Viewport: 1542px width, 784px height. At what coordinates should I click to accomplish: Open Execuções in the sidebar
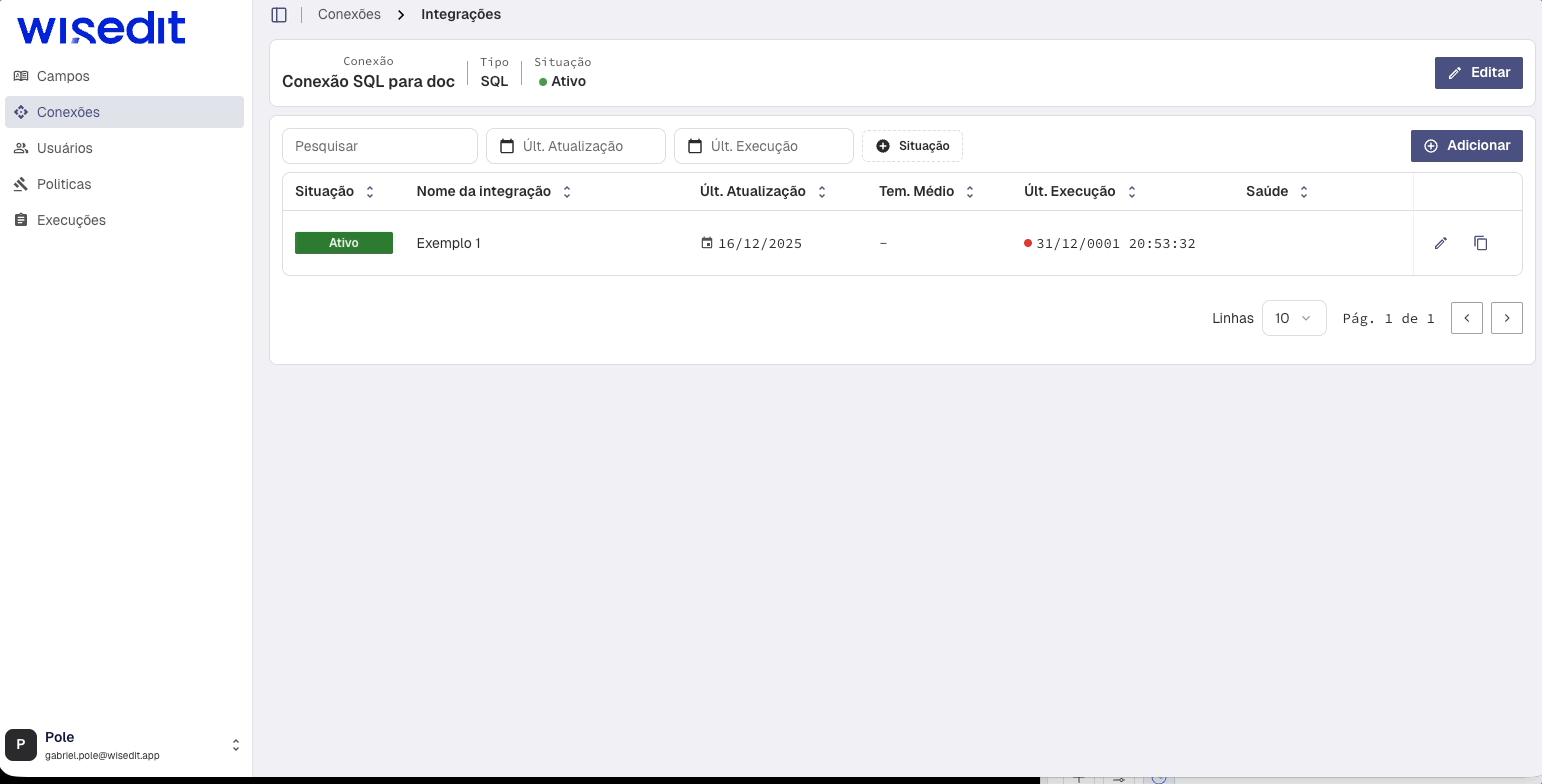(71, 220)
